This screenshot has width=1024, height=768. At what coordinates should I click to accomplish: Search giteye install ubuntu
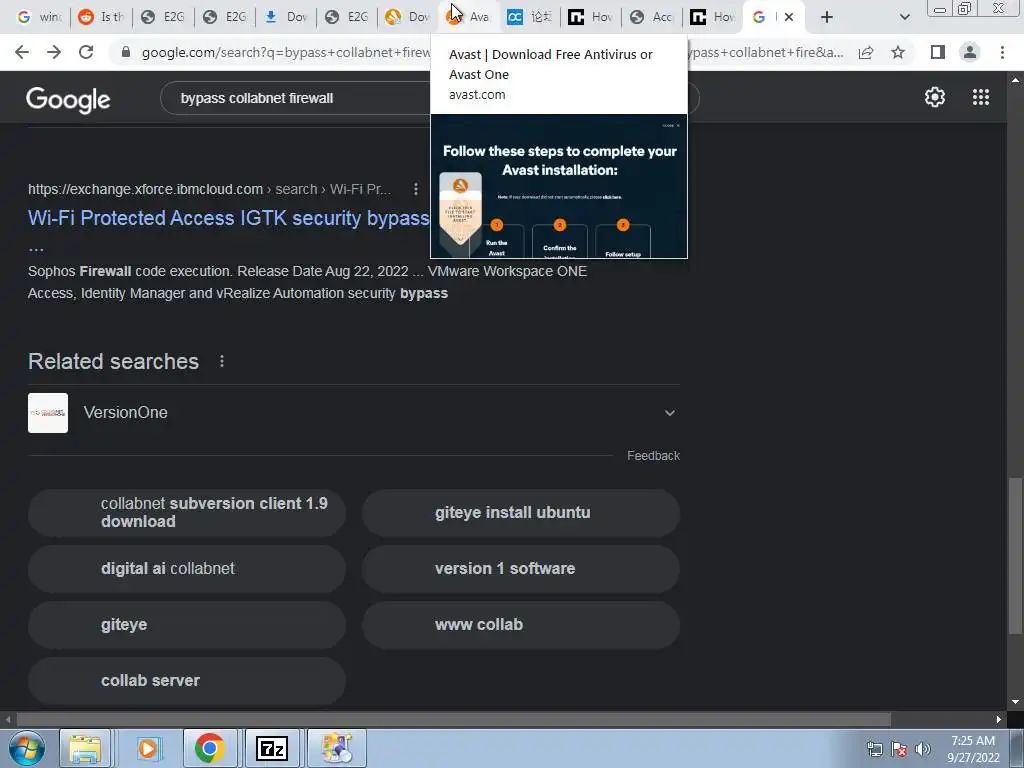click(x=520, y=513)
